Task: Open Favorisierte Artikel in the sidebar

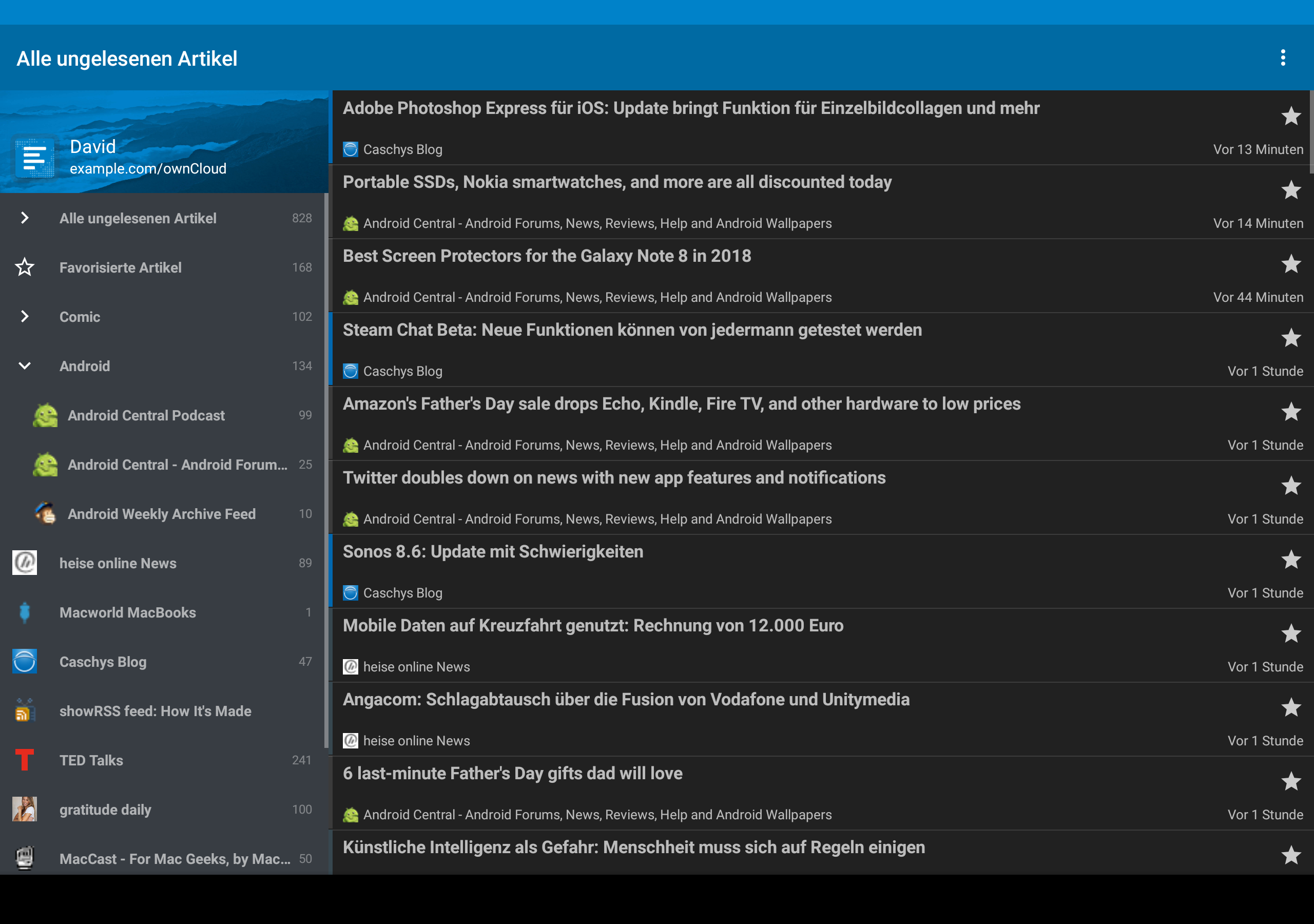Action: [120, 267]
